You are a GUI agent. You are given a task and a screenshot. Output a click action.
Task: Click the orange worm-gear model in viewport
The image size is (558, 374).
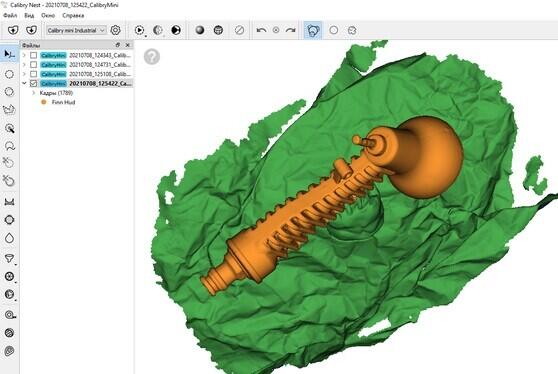[x=306, y=214]
